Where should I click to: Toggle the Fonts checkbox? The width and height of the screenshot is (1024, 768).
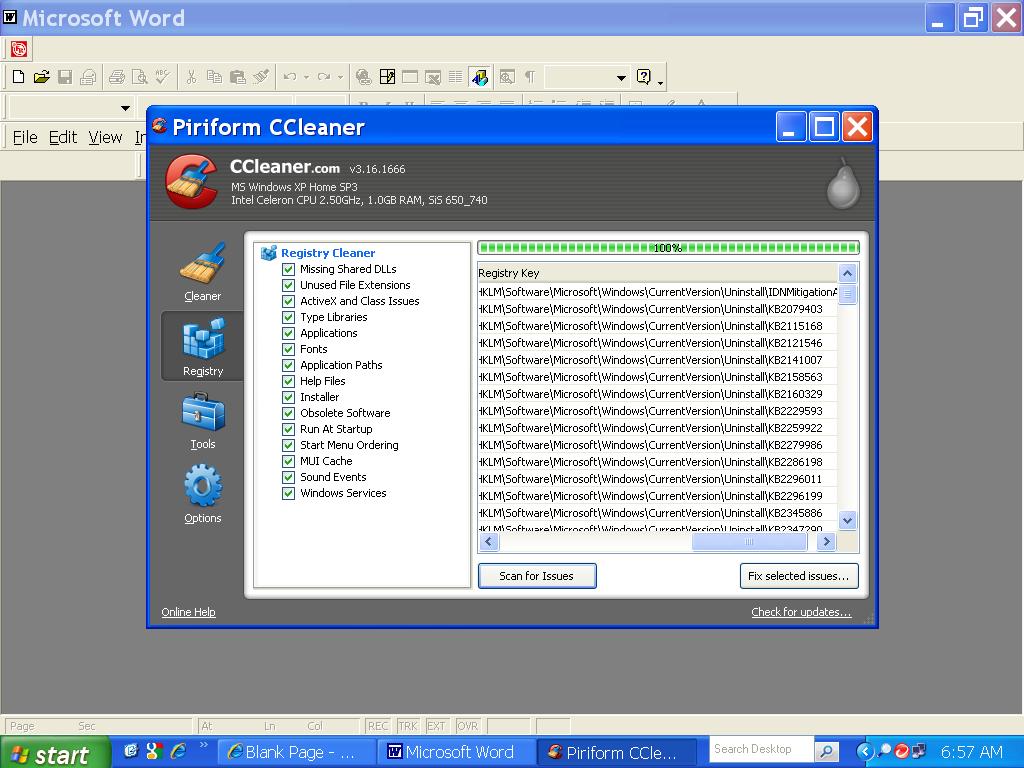288,349
